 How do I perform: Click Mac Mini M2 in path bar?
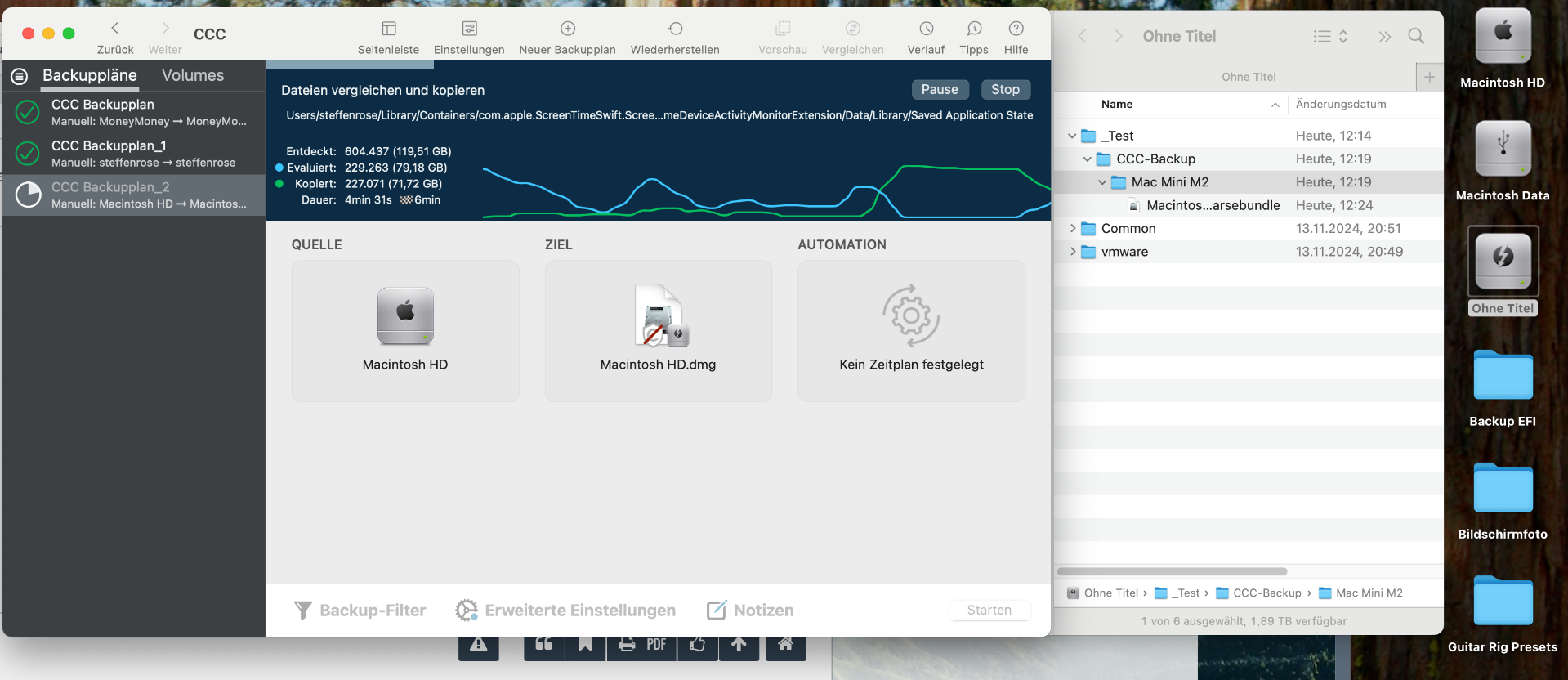click(x=1360, y=593)
